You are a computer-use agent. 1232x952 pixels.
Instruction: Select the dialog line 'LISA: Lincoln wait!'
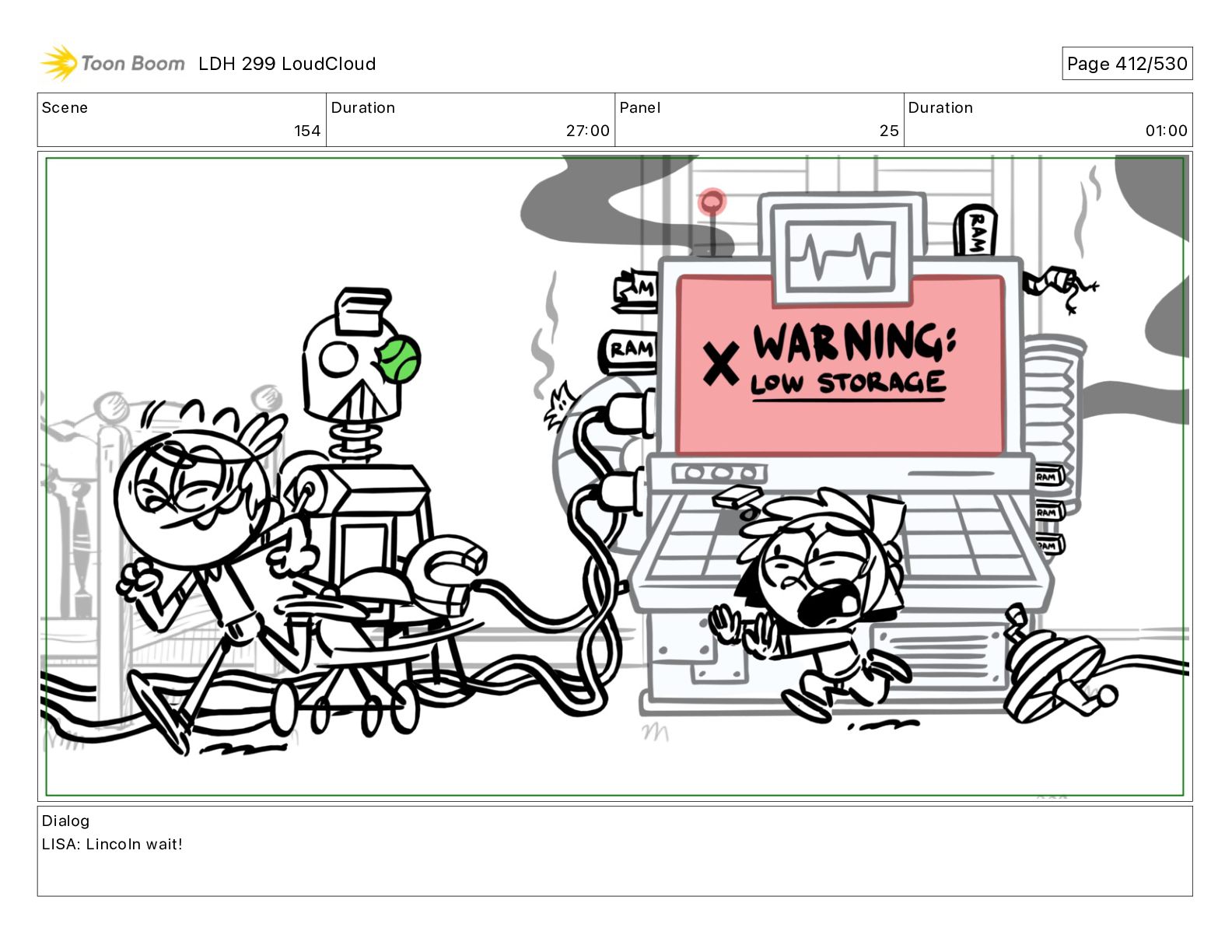click(x=112, y=844)
